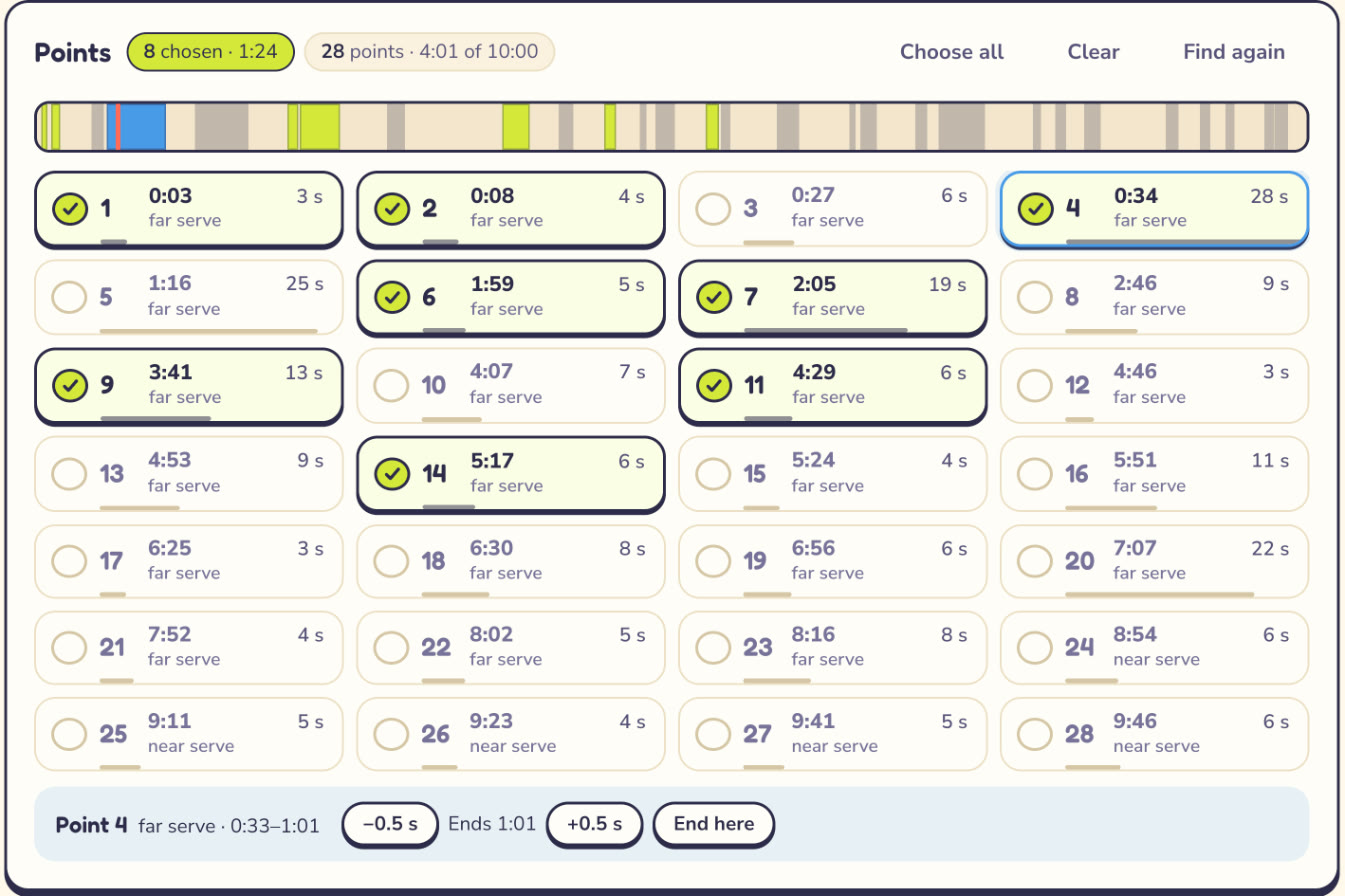Click the '28 points · 4:01 of 10:00' pill

pos(429,52)
